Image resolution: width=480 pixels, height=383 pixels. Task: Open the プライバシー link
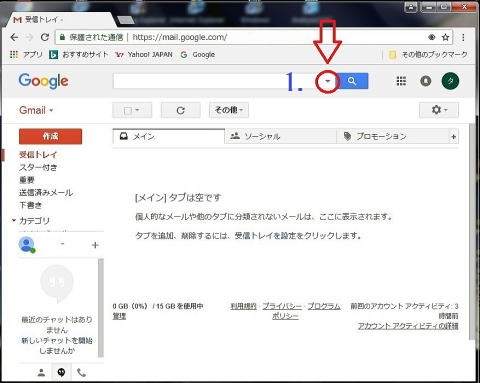pyautogui.click(x=282, y=306)
